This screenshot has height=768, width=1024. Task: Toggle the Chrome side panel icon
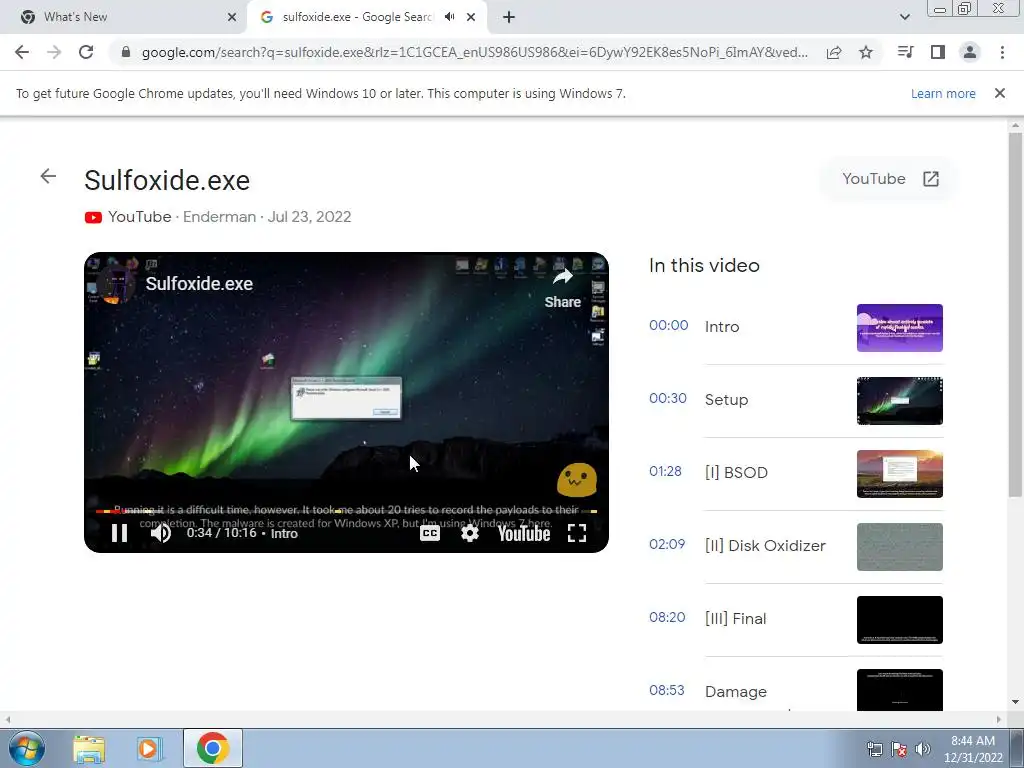click(x=938, y=52)
